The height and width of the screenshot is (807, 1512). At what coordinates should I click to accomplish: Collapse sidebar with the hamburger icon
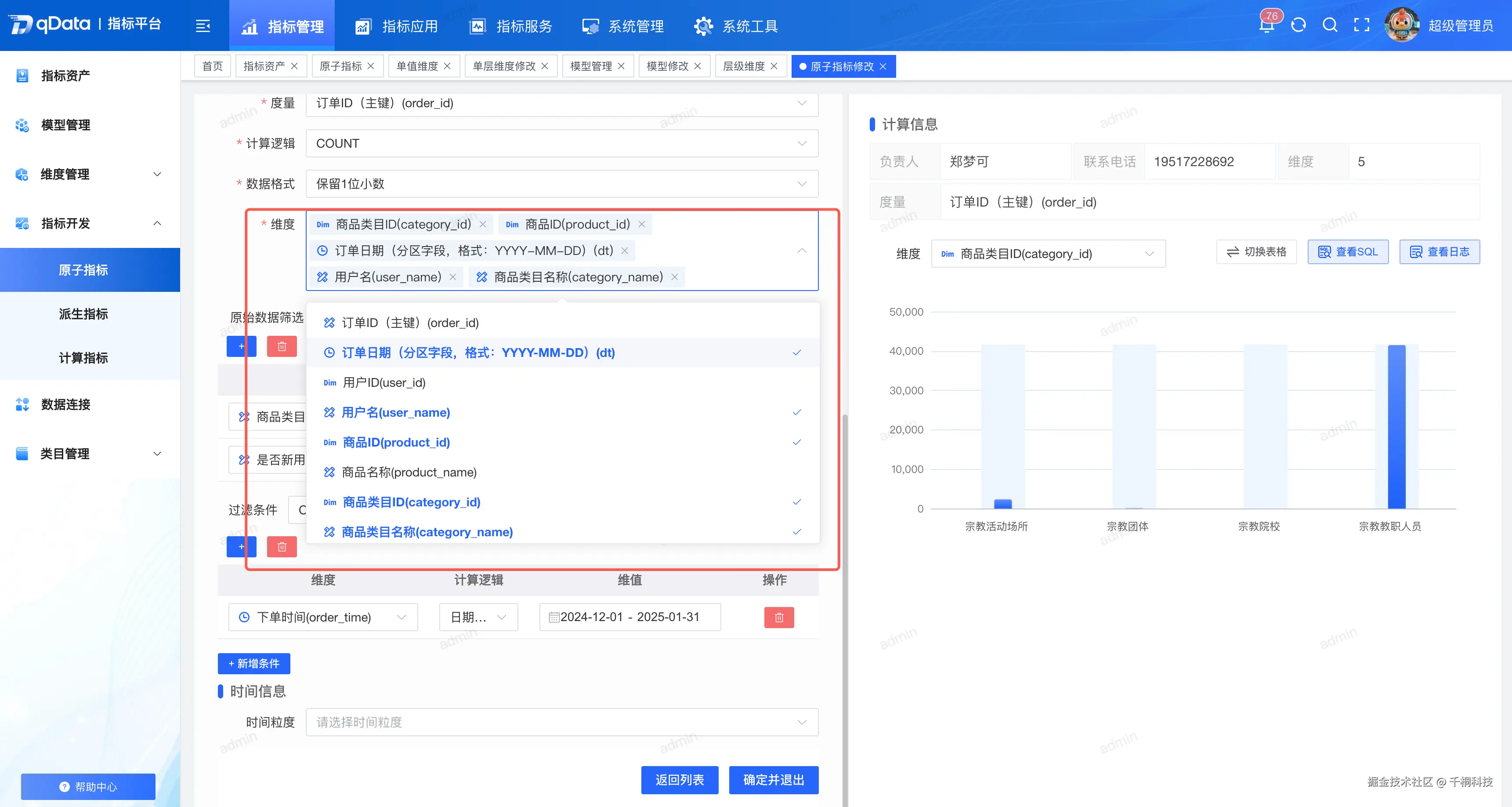click(x=203, y=26)
